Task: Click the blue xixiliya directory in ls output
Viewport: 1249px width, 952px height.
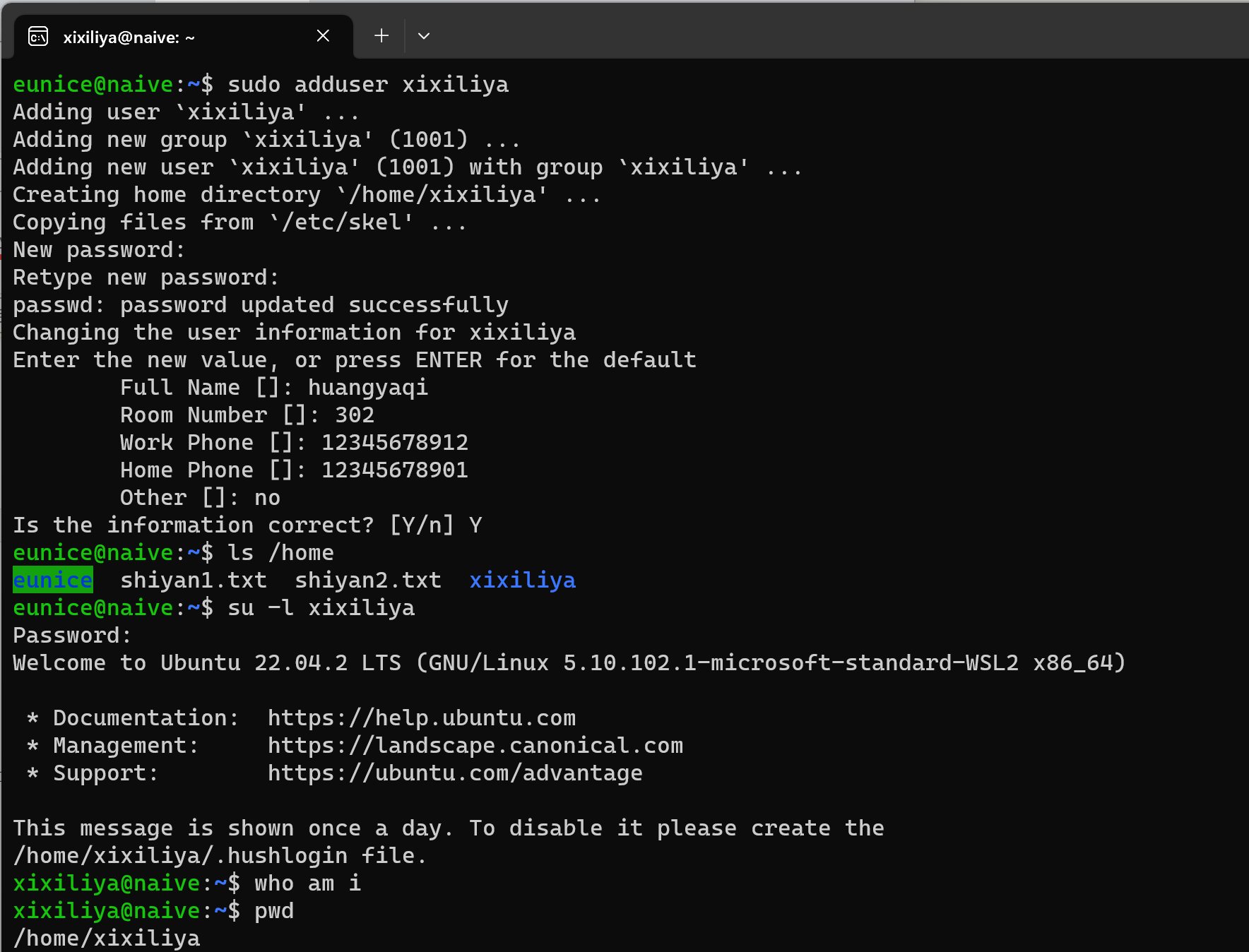Action: point(522,580)
